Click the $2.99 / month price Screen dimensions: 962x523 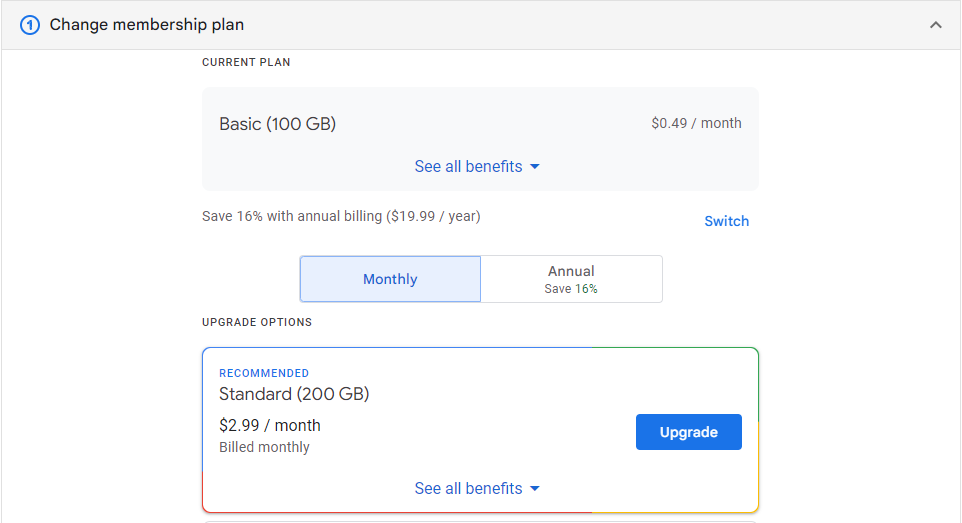(270, 425)
